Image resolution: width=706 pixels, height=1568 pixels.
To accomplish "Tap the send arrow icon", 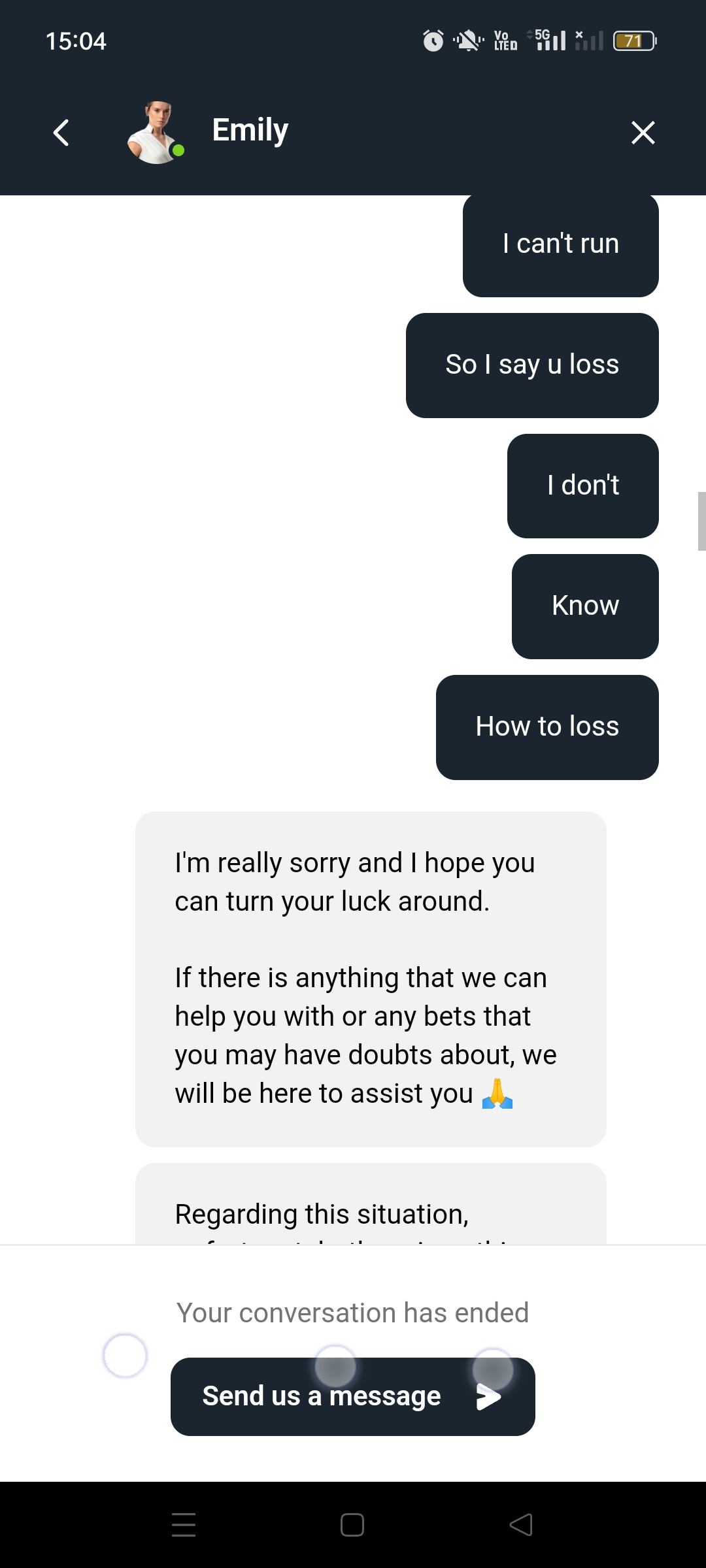I will point(488,1397).
